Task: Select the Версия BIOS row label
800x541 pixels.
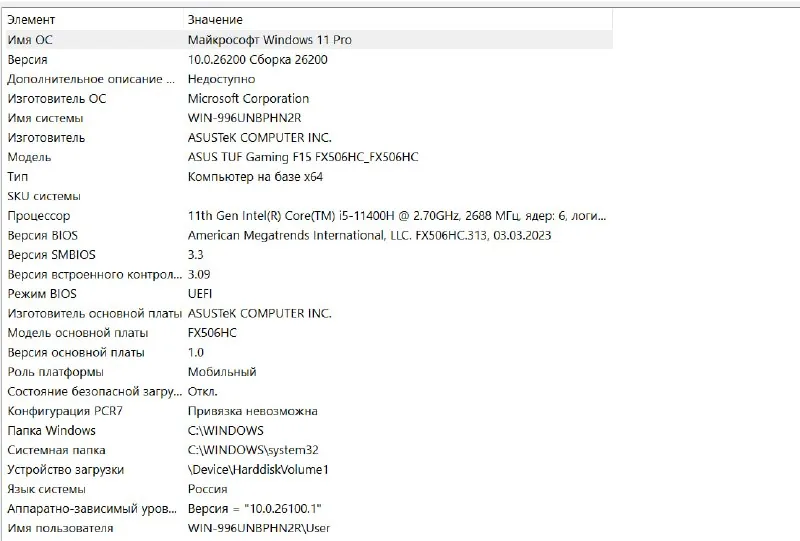Action: coord(42,235)
